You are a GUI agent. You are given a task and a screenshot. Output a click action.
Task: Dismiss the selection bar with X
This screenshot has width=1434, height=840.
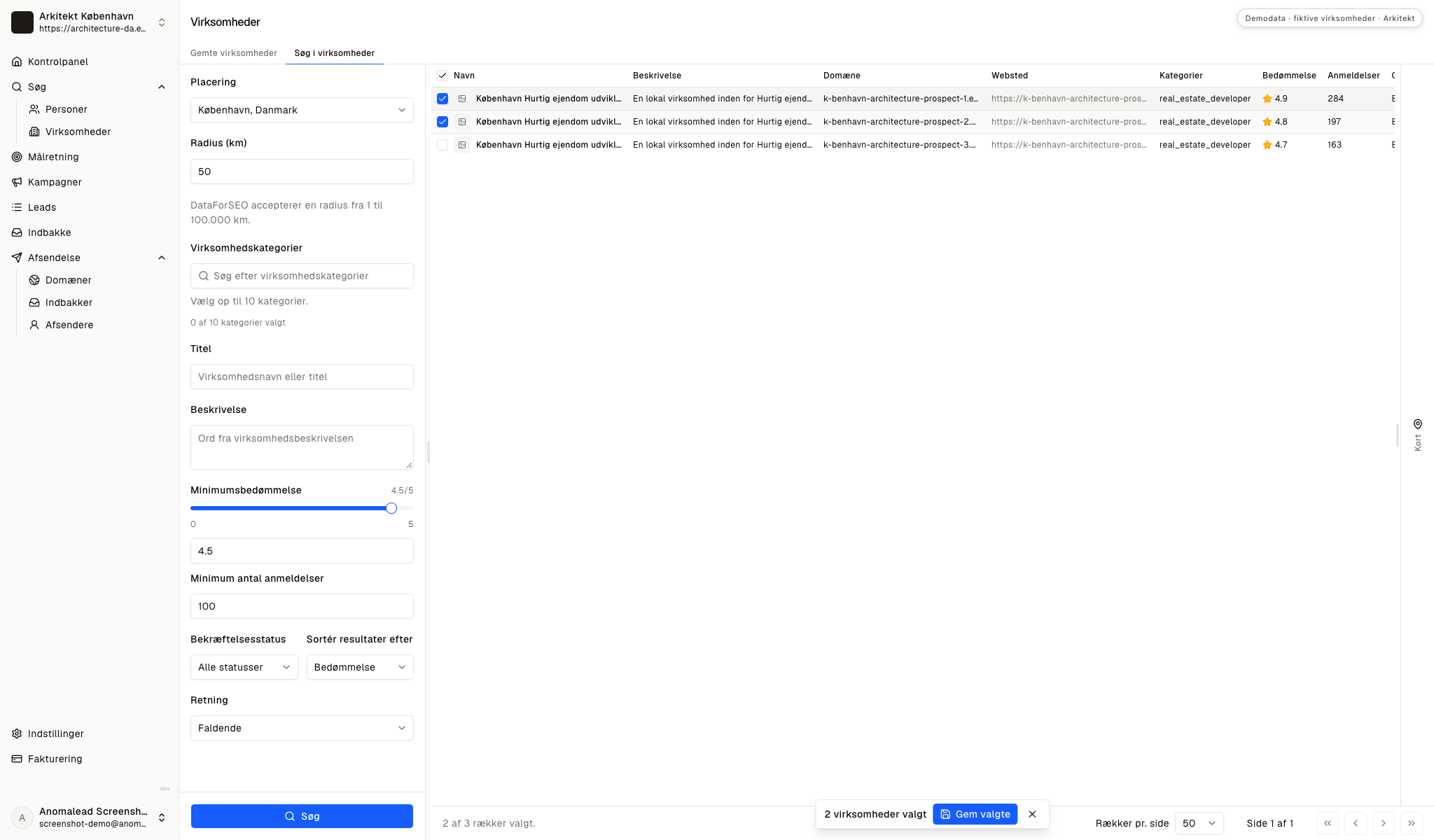tap(1032, 814)
